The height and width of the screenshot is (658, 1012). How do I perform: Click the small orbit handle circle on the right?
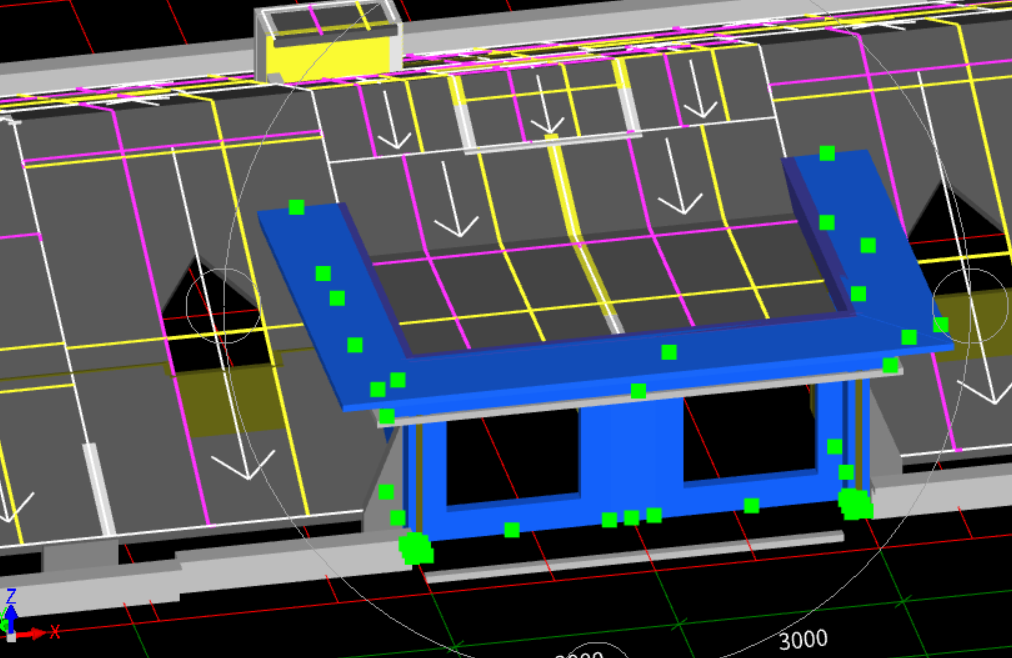click(969, 306)
